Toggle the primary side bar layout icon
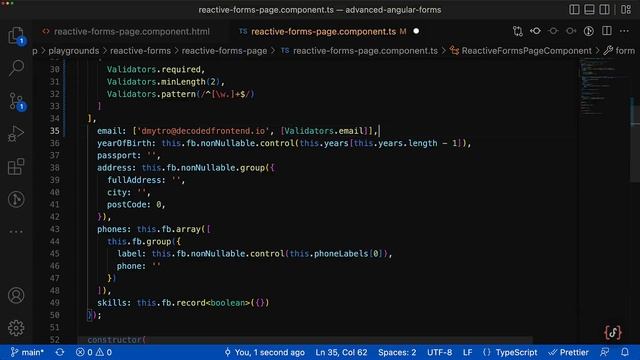The image size is (640, 360). 574,9
